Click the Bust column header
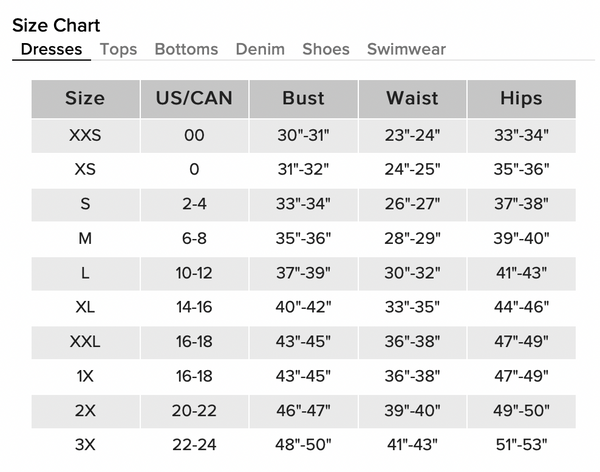Viewport: 600px width, 472px height. [303, 99]
